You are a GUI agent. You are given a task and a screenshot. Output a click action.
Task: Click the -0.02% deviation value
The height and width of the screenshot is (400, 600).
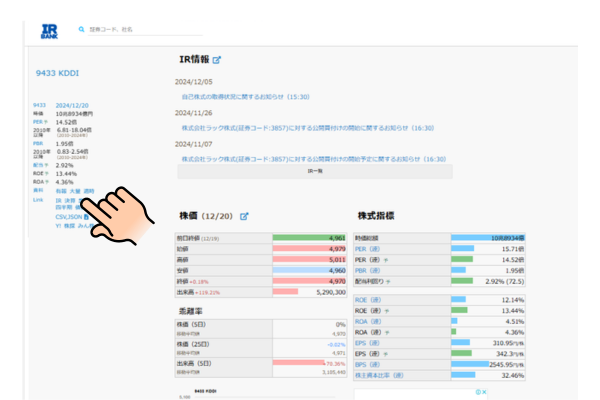pyautogui.click(x=336, y=345)
